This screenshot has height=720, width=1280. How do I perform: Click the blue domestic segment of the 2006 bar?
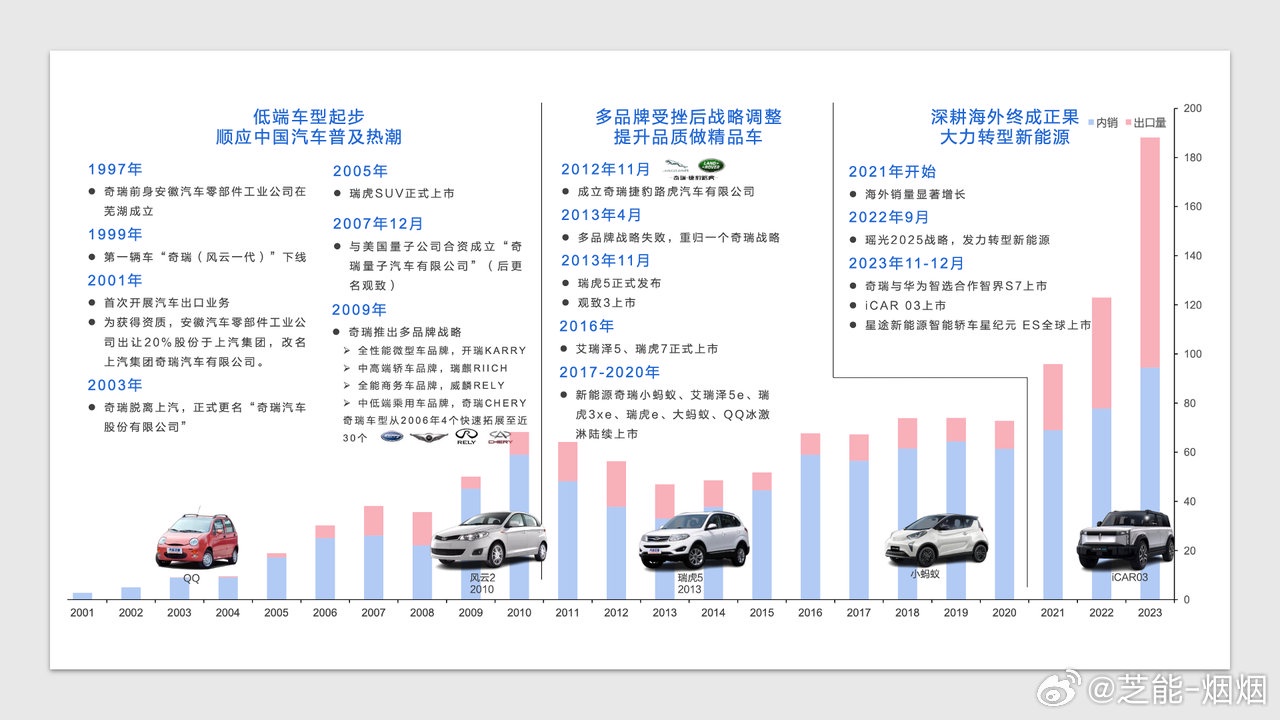(x=325, y=568)
